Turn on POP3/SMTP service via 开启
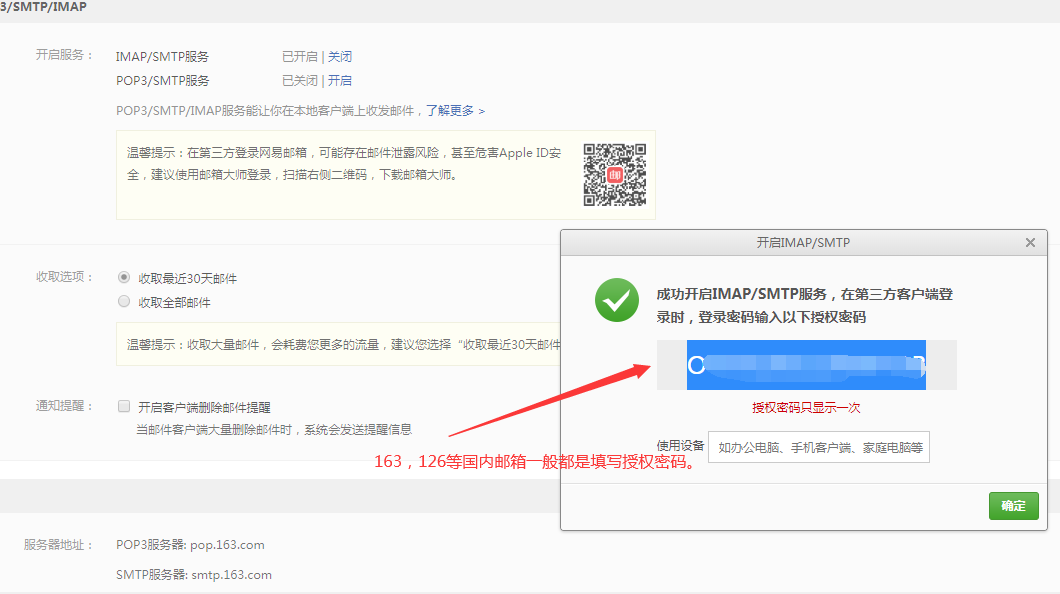The image size is (1060, 594). coord(340,81)
